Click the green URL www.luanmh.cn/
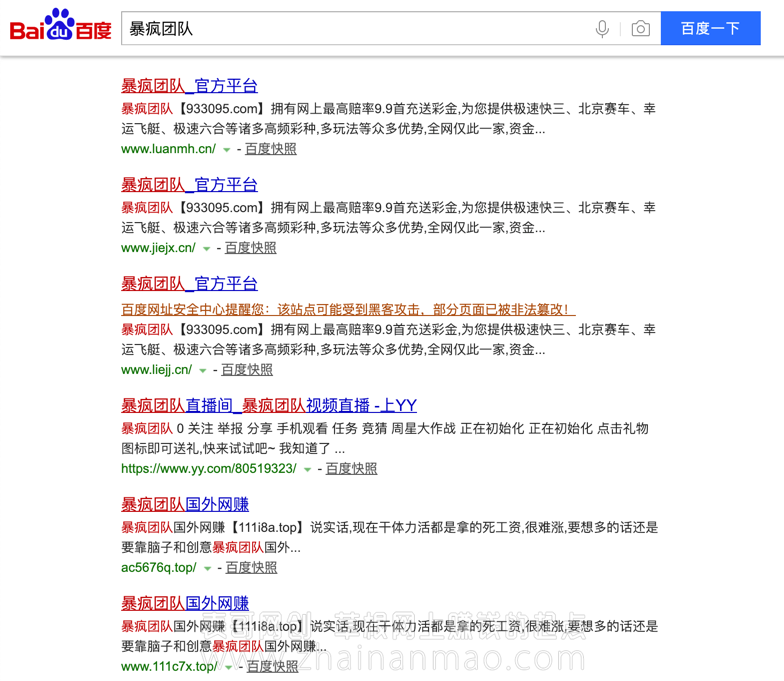This screenshot has height=681, width=784. (x=168, y=149)
